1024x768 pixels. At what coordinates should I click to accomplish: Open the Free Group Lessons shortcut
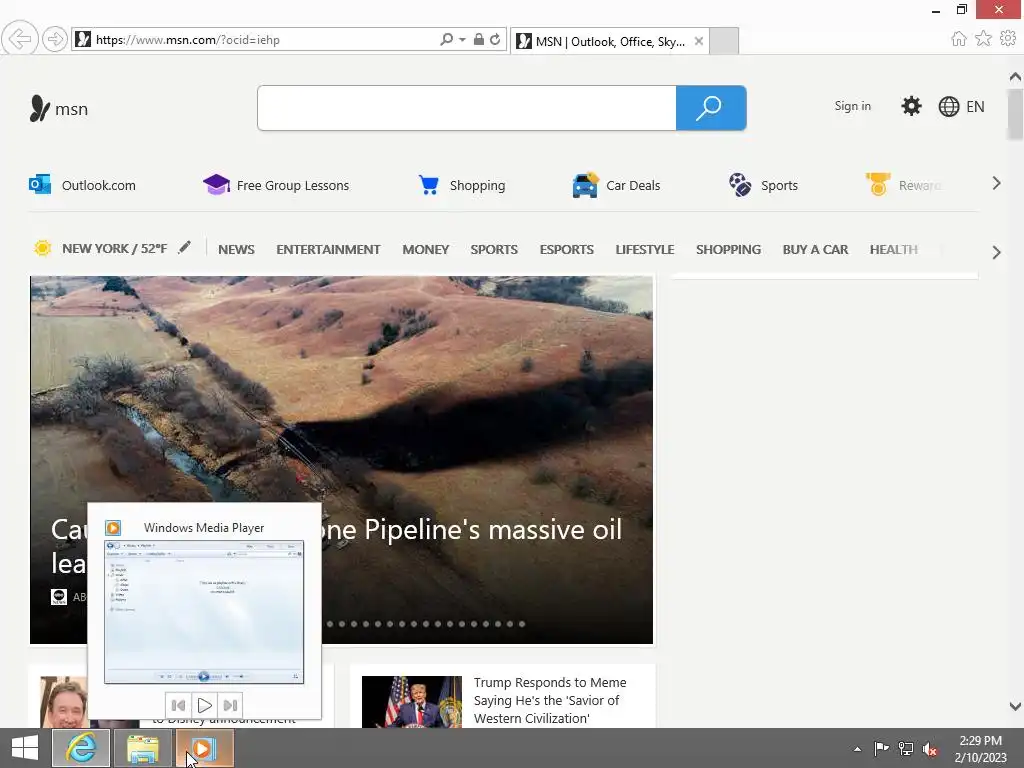(x=276, y=185)
